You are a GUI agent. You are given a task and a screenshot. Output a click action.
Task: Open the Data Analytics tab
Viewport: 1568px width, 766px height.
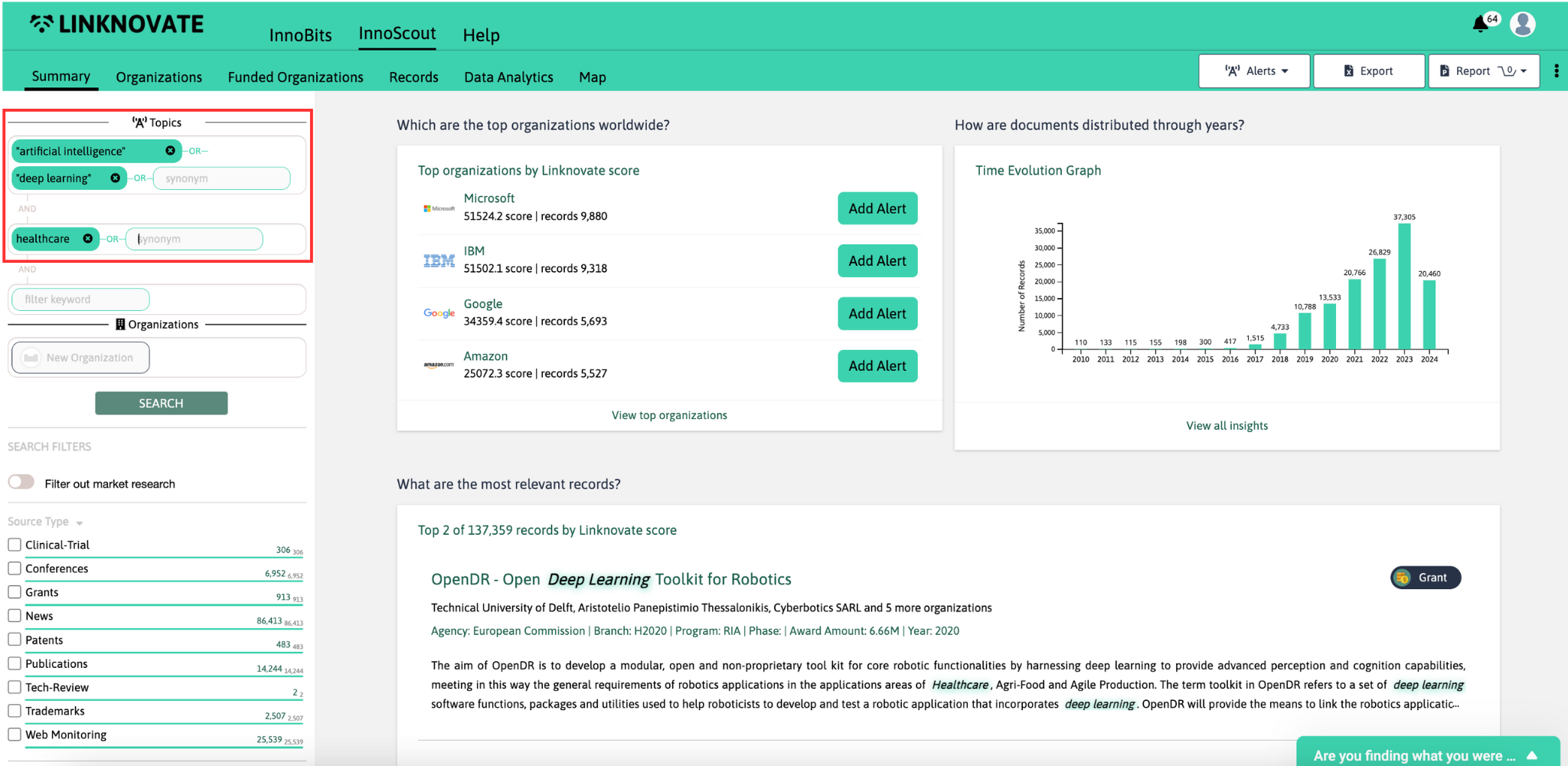click(x=508, y=77)
